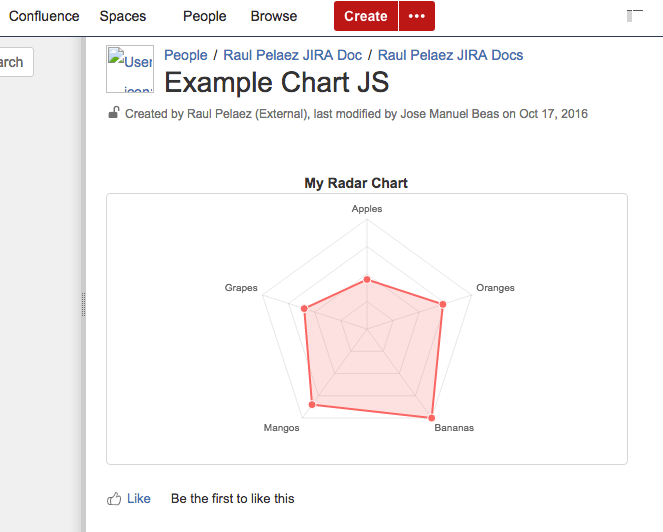Select the Grapes data point on the radar chart
This screenshot has height=532, width=663.
coord(304,308)
